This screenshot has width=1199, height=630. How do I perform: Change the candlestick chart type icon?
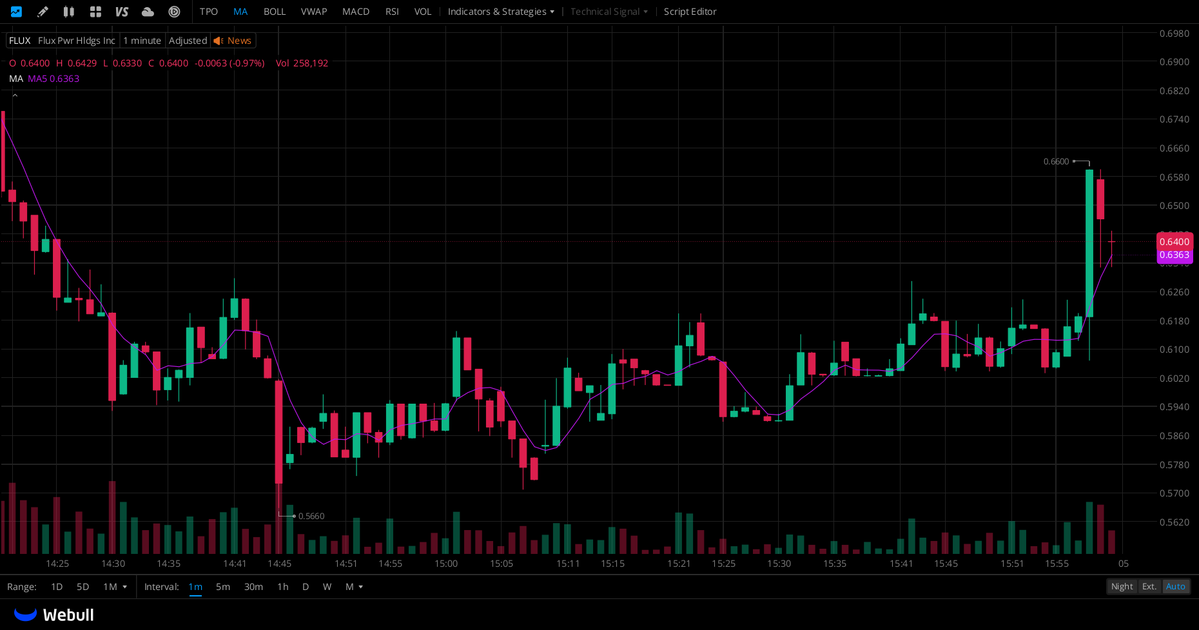(x=69, y=11)
